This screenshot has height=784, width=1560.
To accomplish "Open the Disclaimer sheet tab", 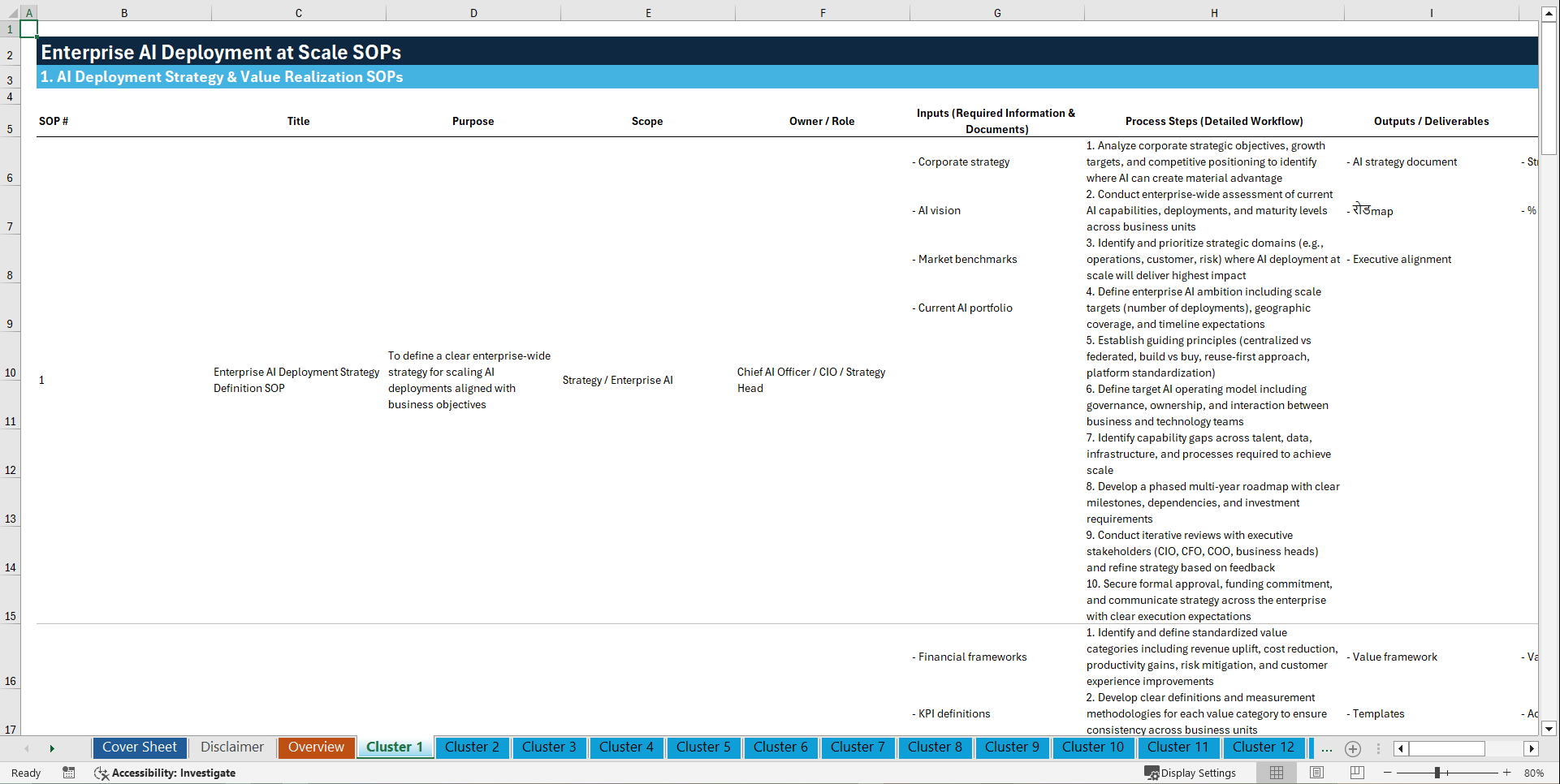I will pyautogui.click(x=231, y=747).
